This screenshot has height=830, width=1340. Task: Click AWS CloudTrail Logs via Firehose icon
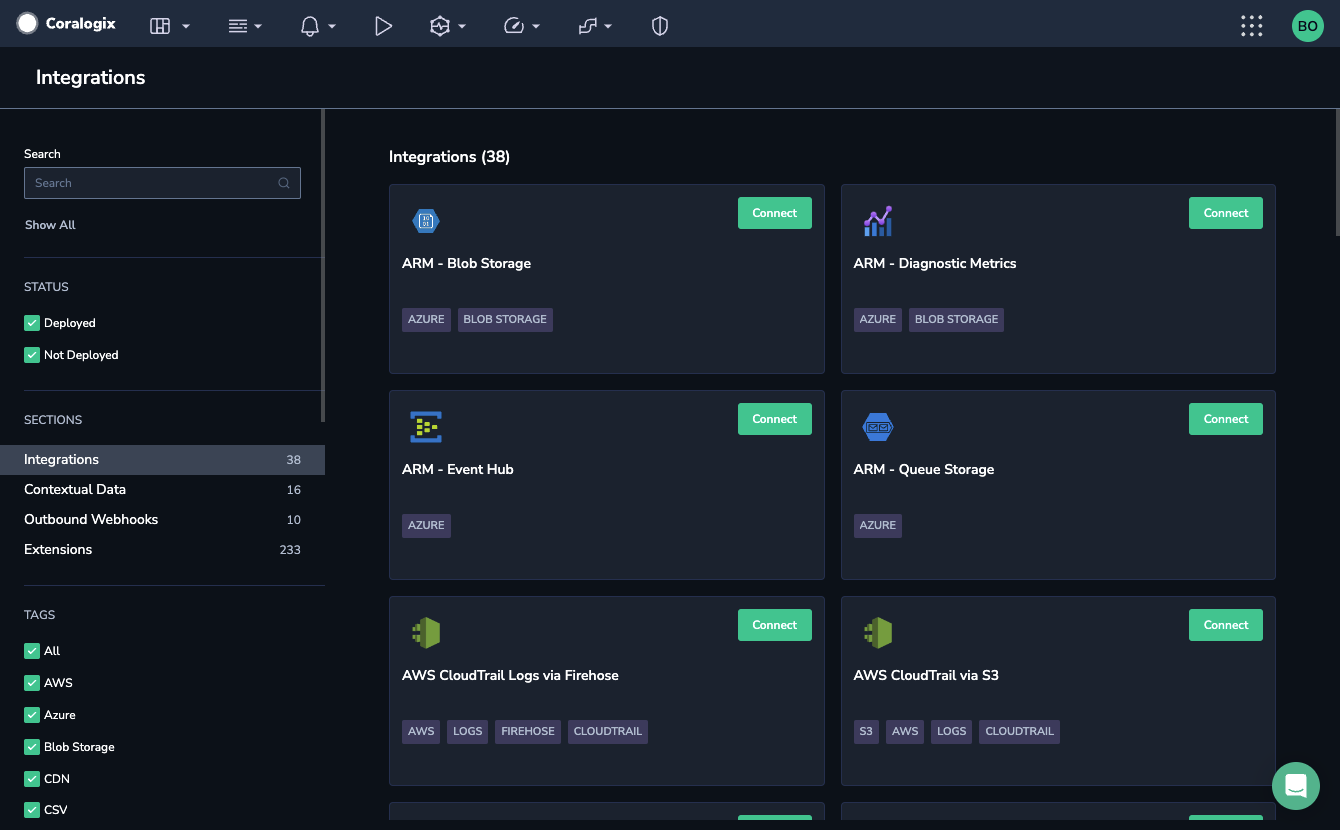426,633
